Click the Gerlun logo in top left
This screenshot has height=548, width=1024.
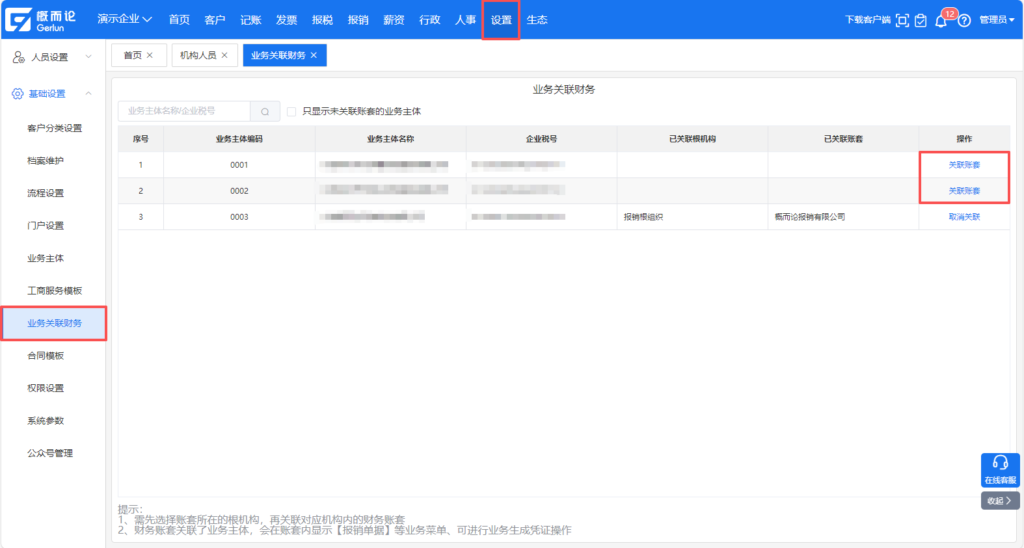(45, 20)
